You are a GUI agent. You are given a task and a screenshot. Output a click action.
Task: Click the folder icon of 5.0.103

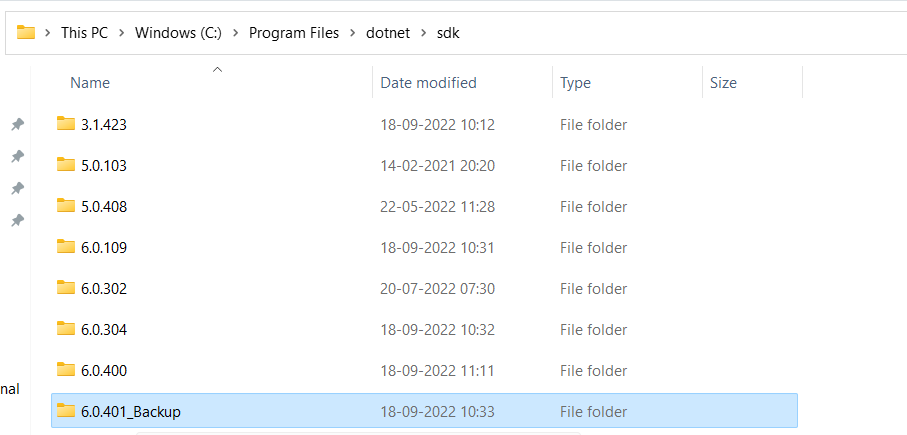66,165
